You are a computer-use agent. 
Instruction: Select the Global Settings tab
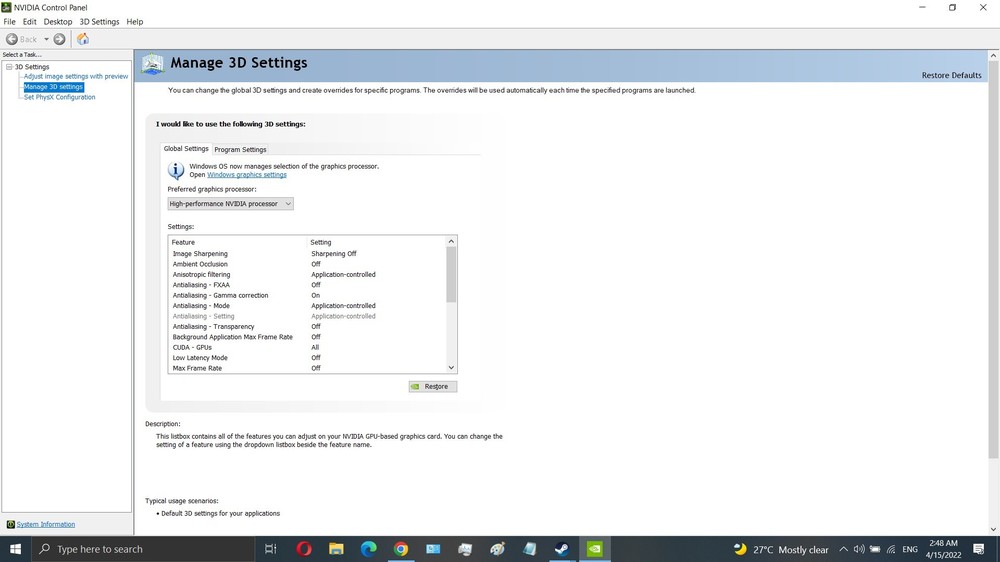pyautogui.click(x=186, y=149)
